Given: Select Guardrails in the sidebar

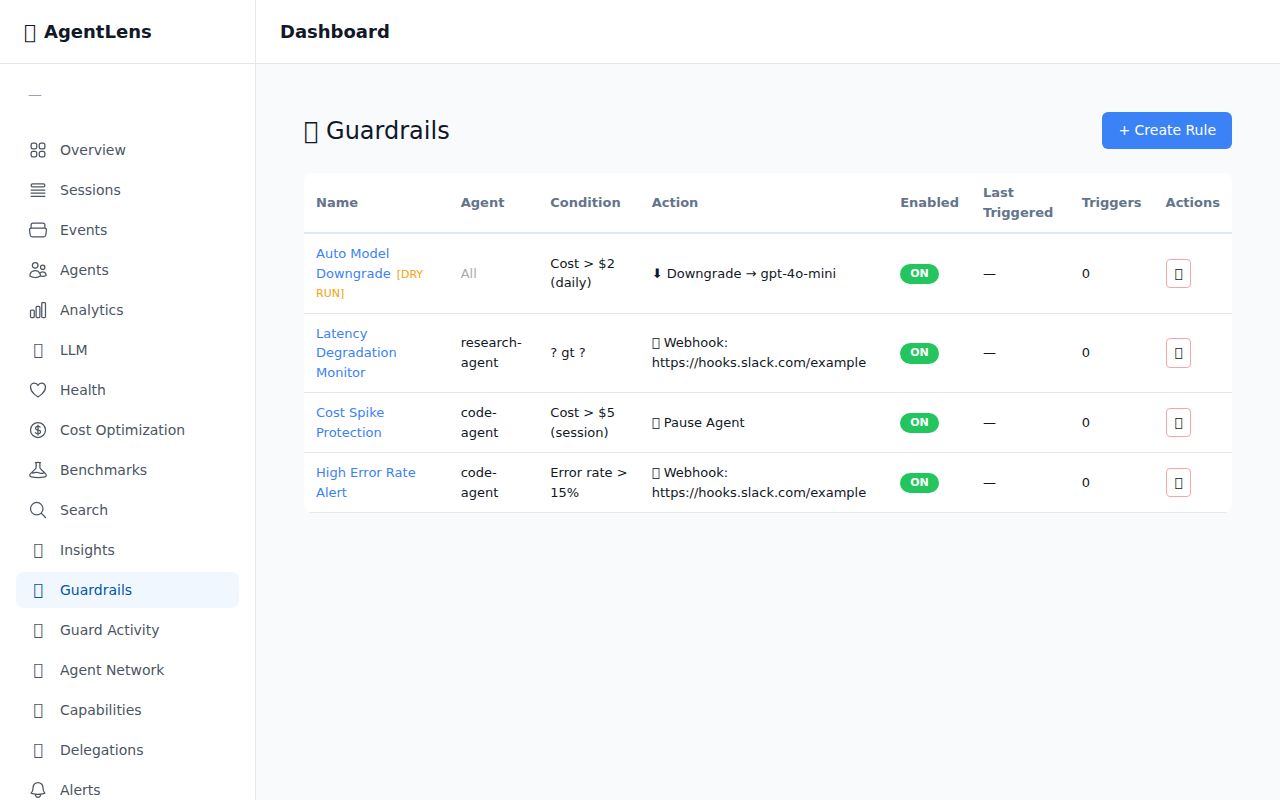Looking at the screenshot, I should (127, 590).
